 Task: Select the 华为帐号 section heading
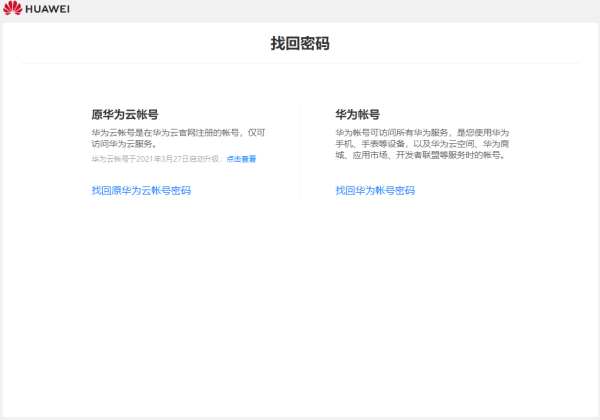click(x=357, y=115)
